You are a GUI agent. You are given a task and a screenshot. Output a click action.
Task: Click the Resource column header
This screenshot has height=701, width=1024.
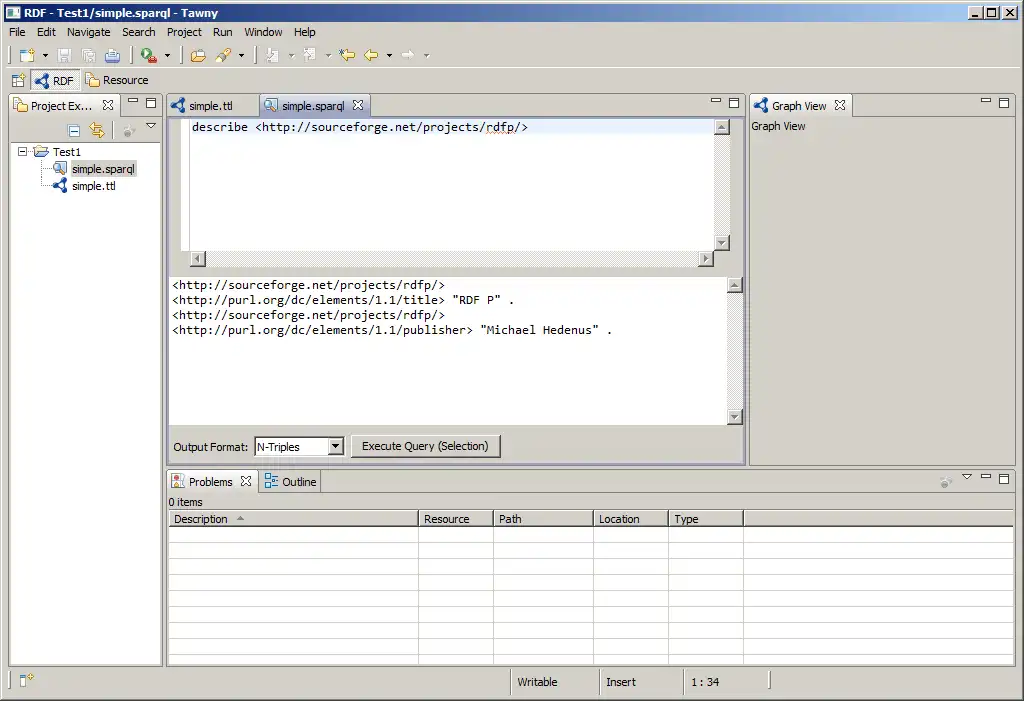pos(456,519)
